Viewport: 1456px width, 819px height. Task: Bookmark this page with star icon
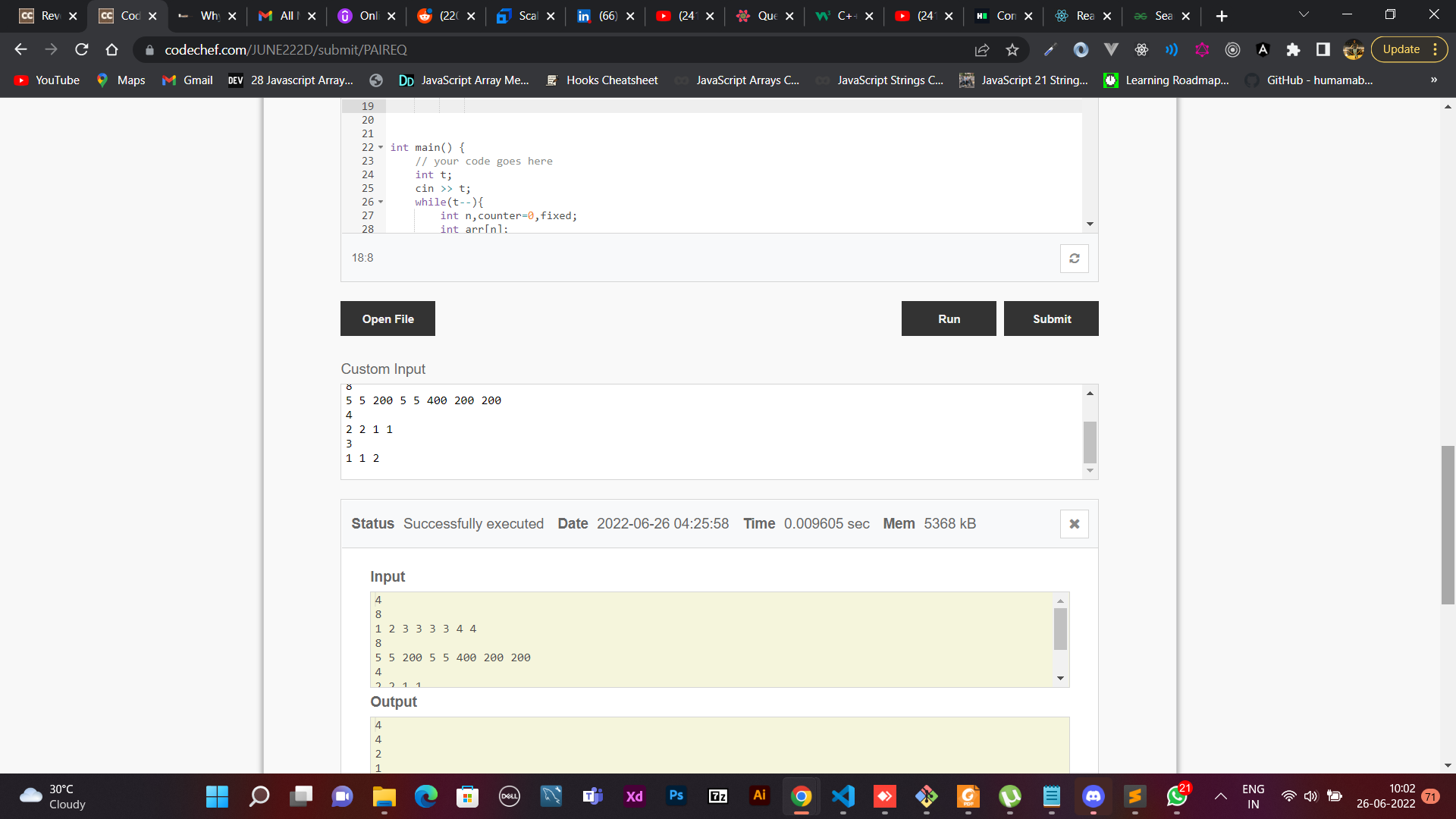[x=1012, y=50]
